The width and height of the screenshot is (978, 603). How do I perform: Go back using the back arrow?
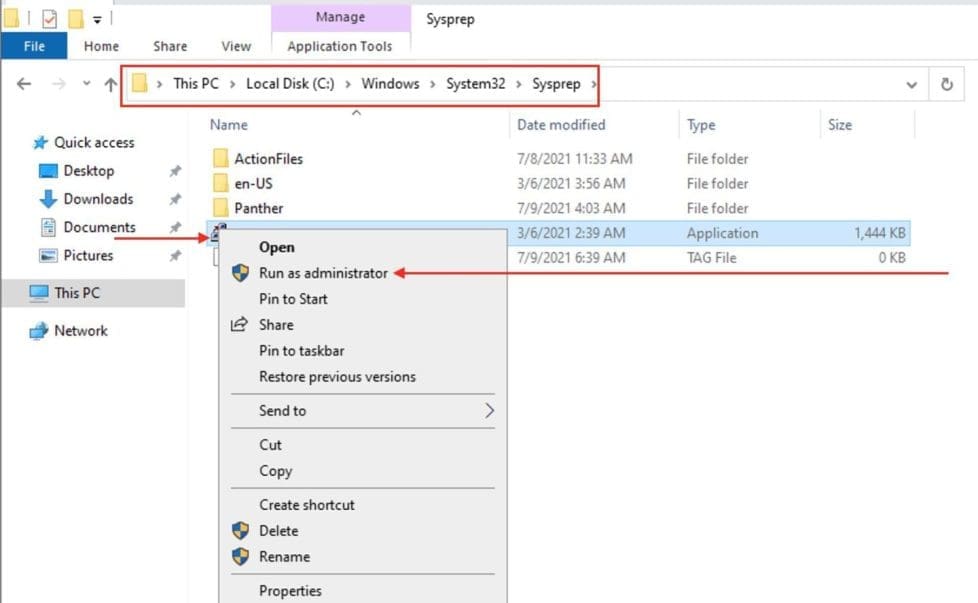point(24,84)
